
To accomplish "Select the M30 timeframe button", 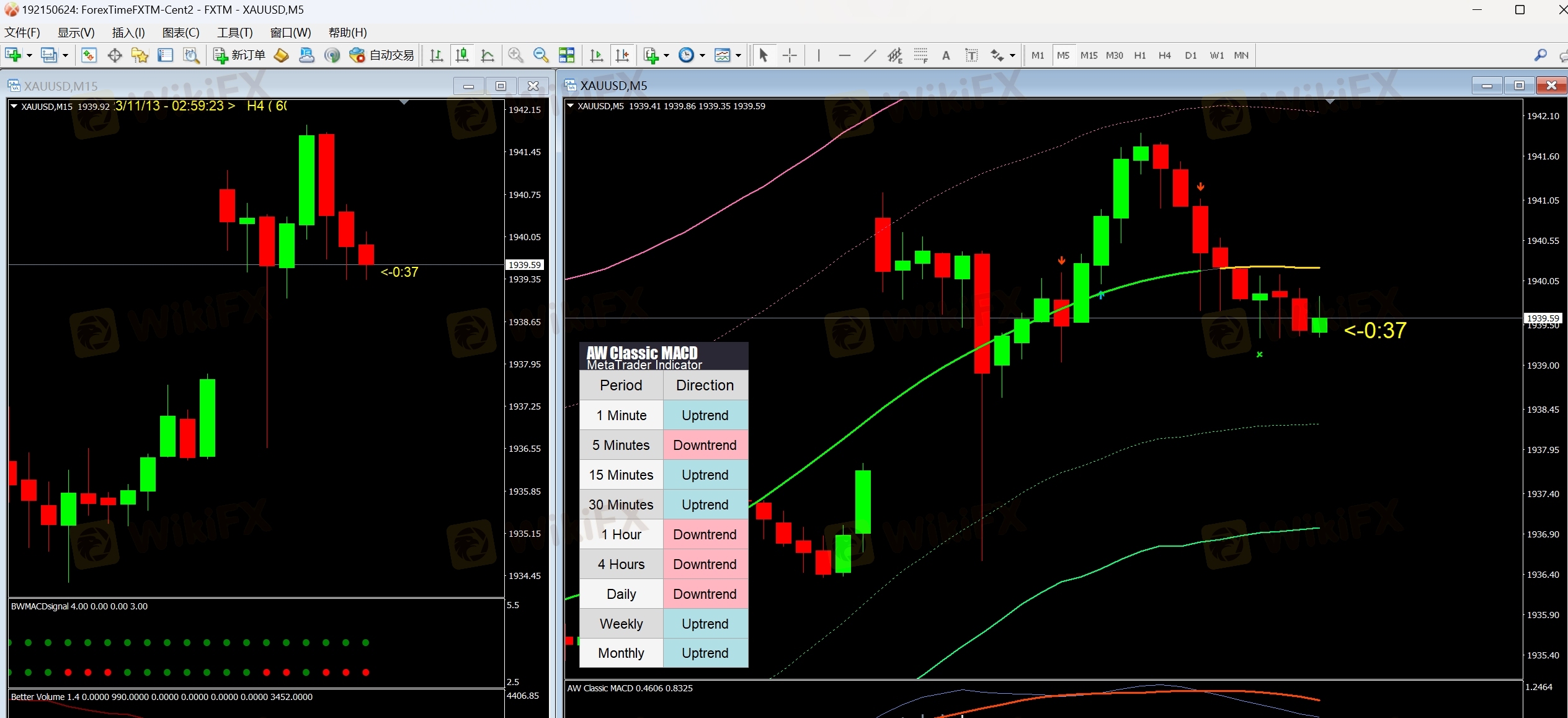I will [1115, 55].
